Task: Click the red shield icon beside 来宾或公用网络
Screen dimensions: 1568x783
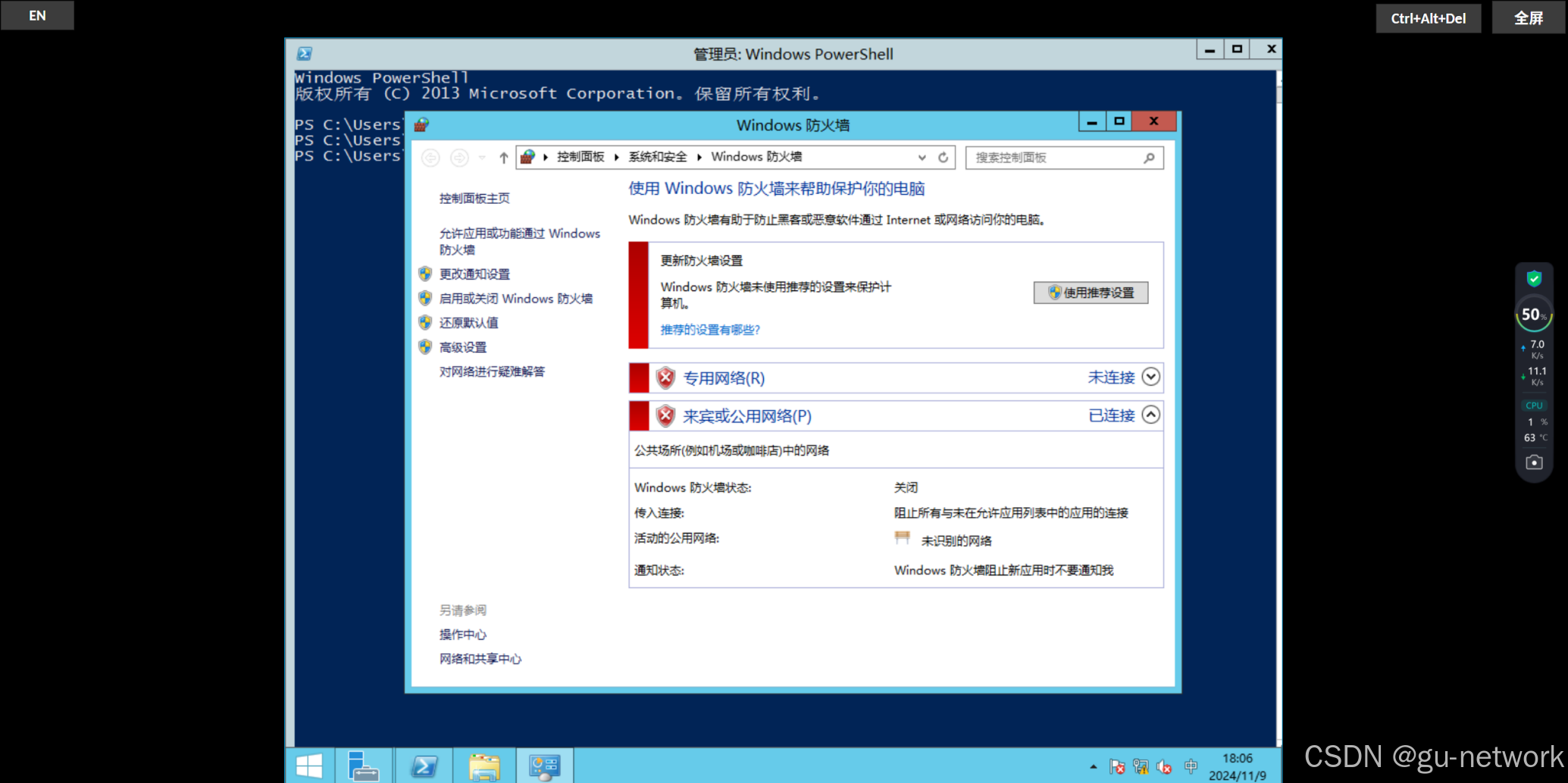Action: (665, 415)
